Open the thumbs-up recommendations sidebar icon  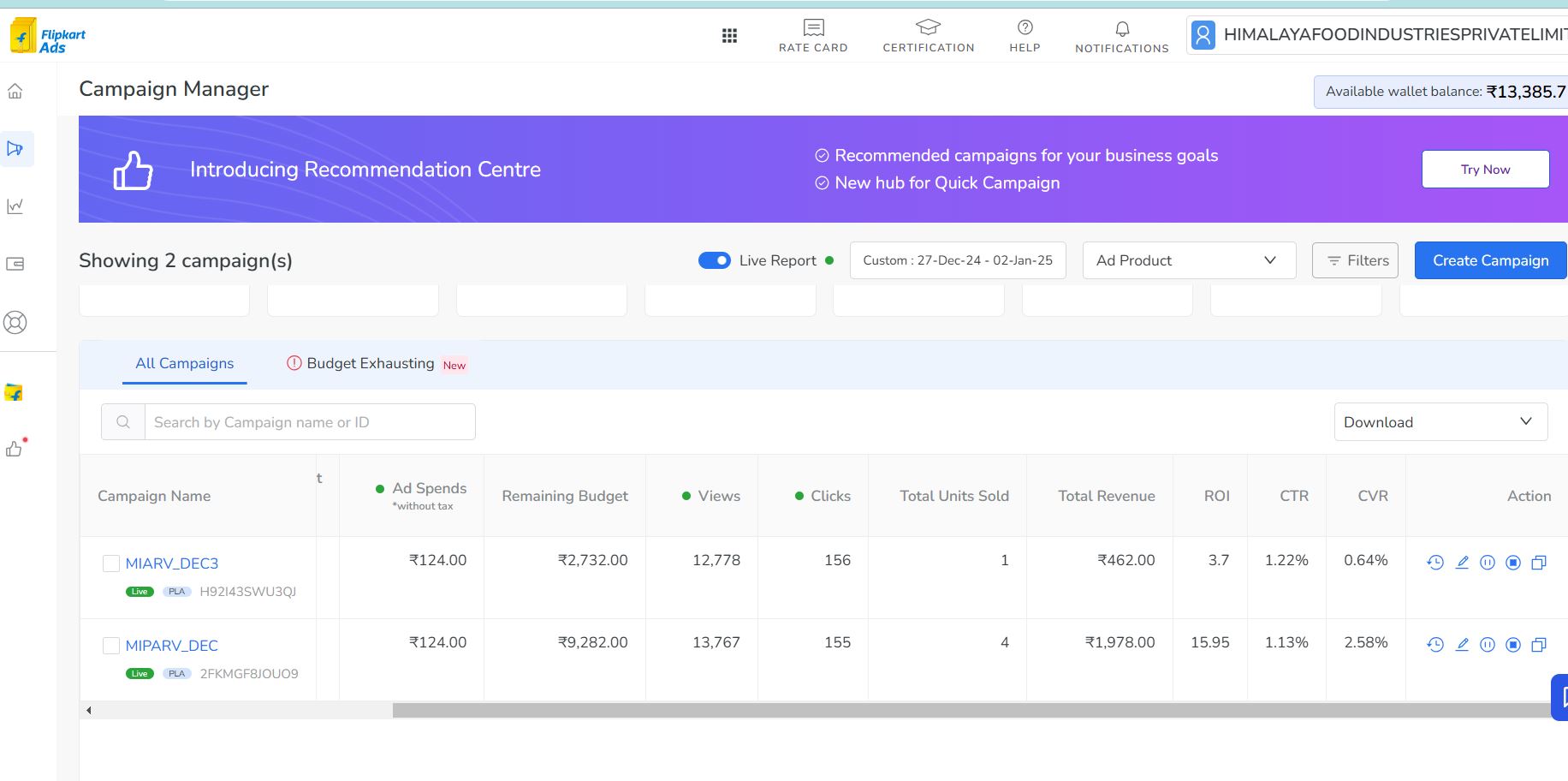[x=15, y=447]
